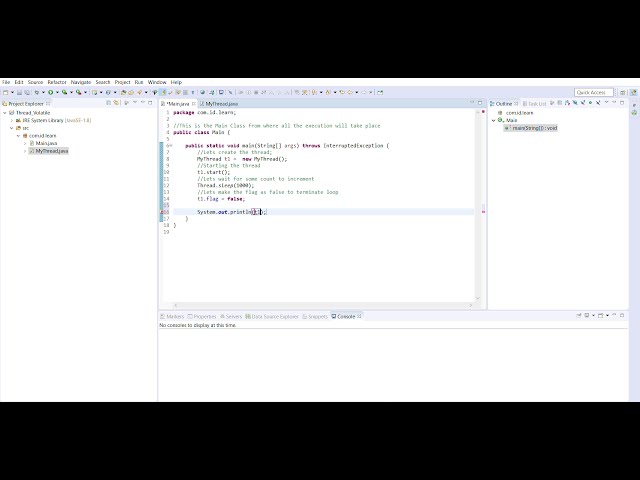Fold main method via line 6 marker

[171, 146]
